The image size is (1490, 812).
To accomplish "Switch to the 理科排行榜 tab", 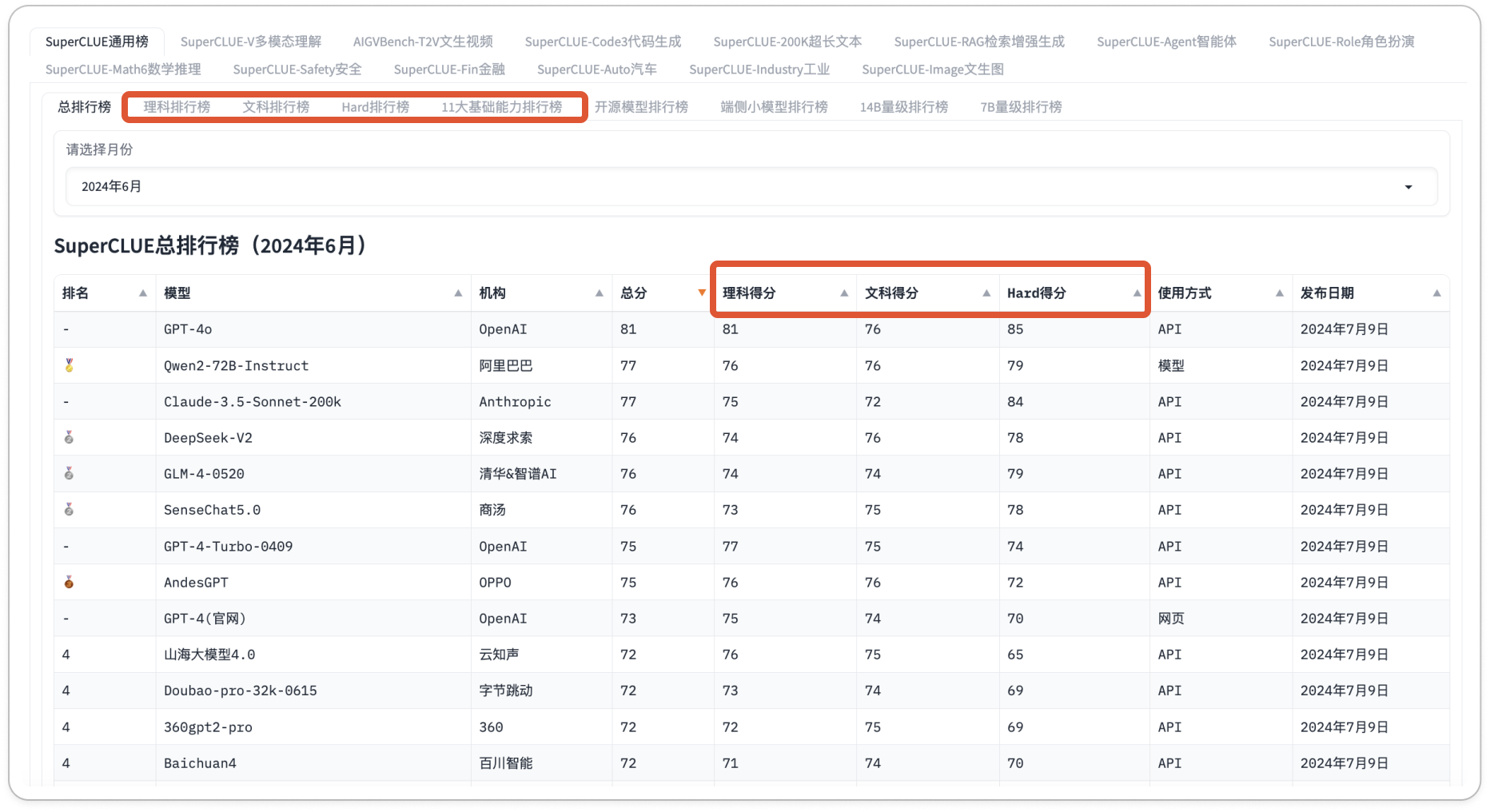I will click(x=177, y=106).
